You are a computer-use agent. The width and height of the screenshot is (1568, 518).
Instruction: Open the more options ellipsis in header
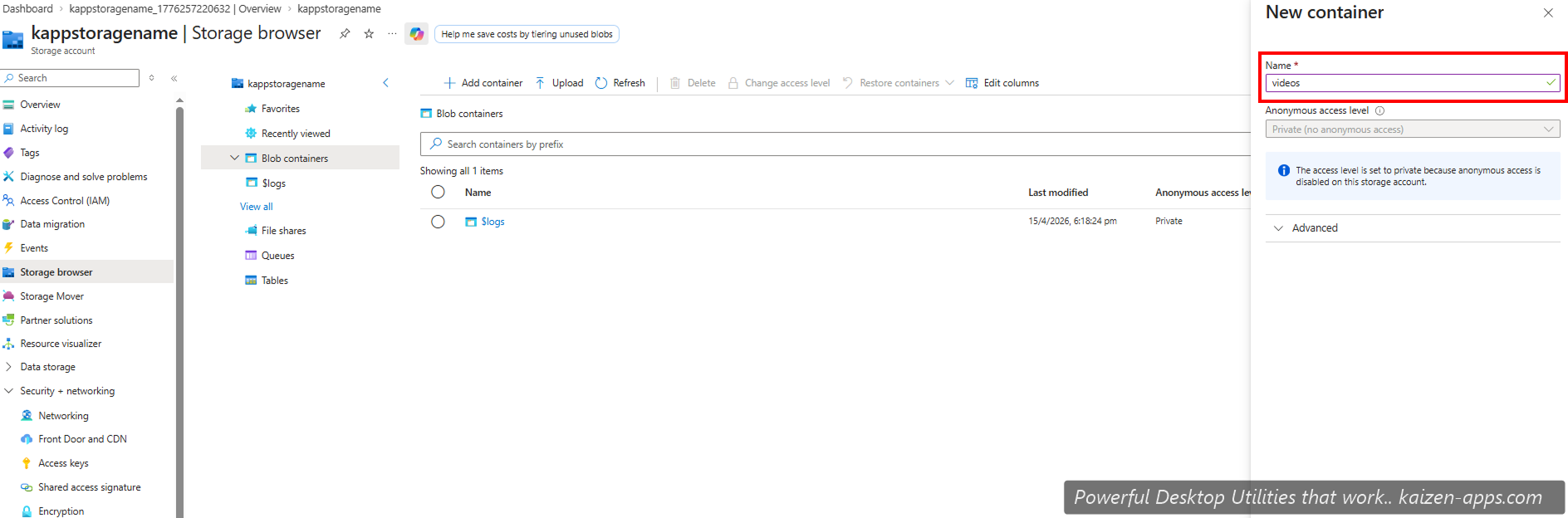tap(392, 34)
